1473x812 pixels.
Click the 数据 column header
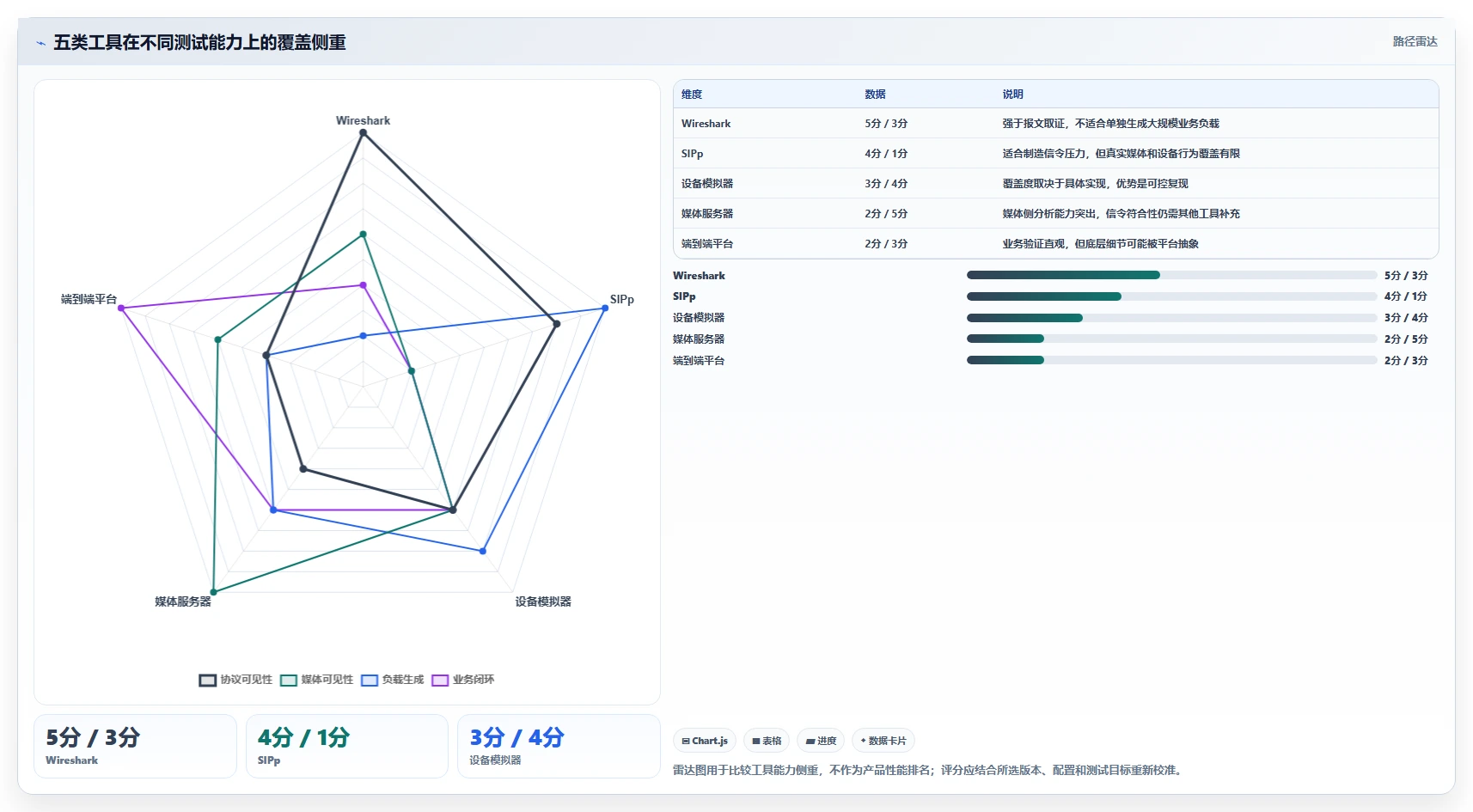point(875,95)
